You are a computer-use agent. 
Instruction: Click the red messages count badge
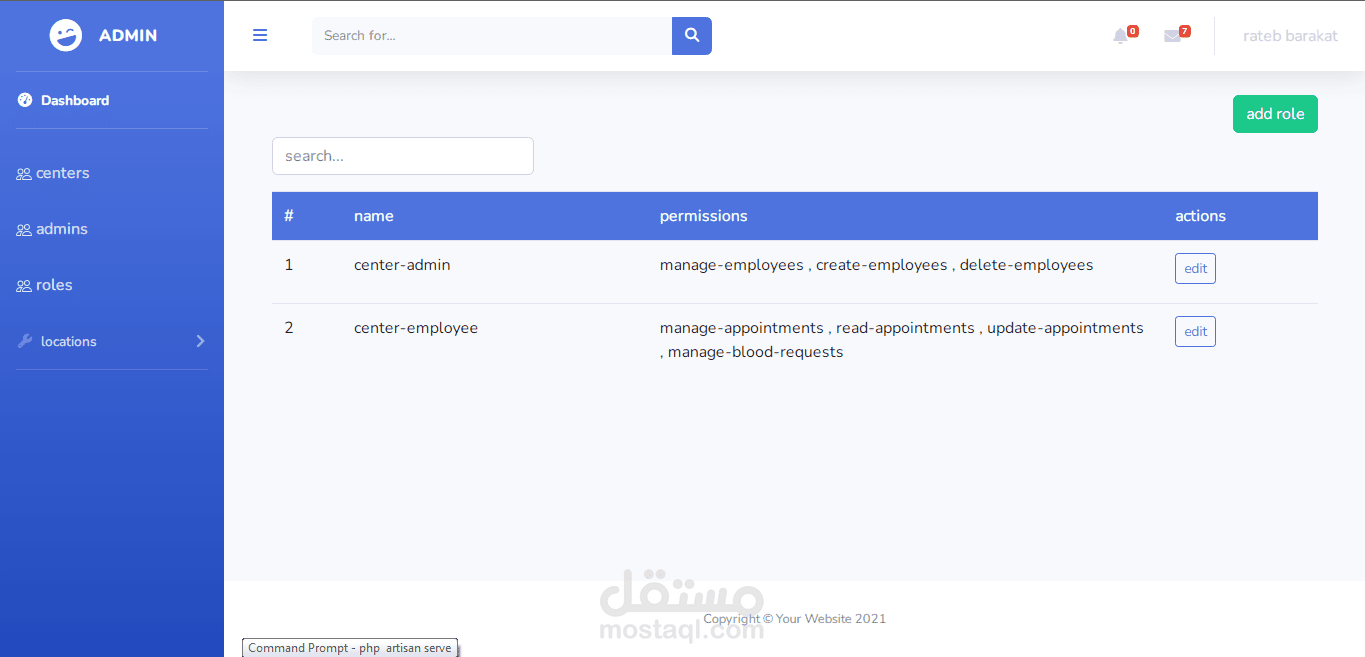[1185, 31]
